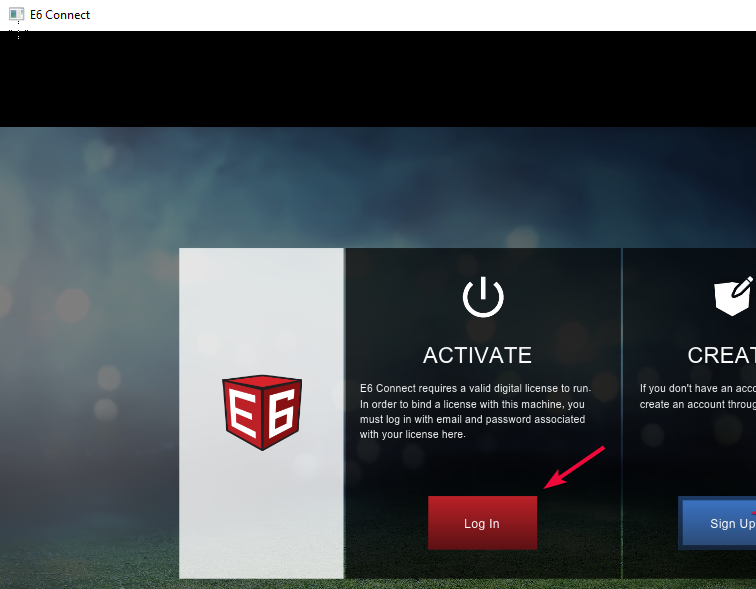Click the blue Sign Up button
This screenshot has width=756, height=589.
tap(718, 523)
